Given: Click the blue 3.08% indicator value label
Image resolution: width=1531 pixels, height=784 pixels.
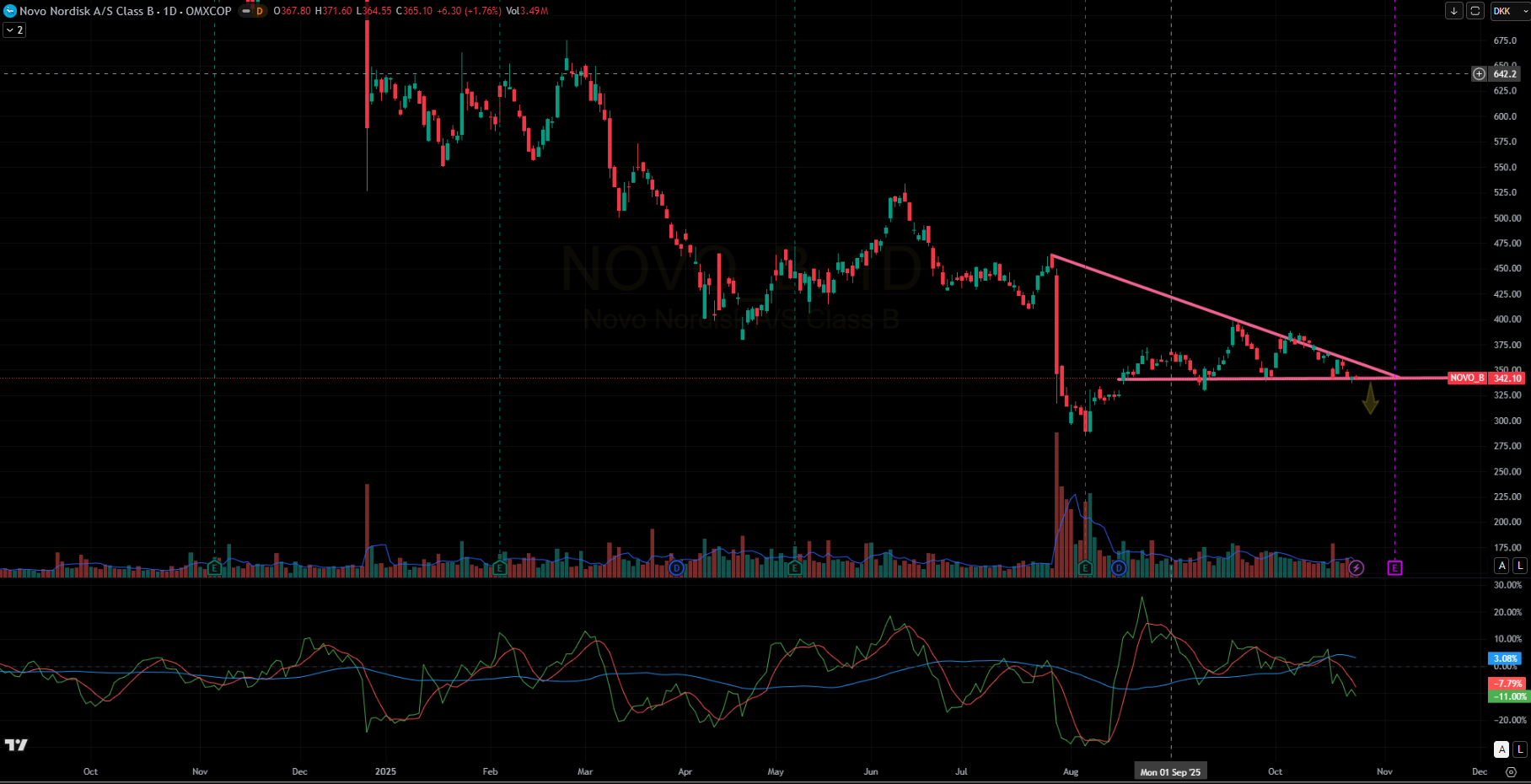Looking at the screenshot, I should (1505, 658).
